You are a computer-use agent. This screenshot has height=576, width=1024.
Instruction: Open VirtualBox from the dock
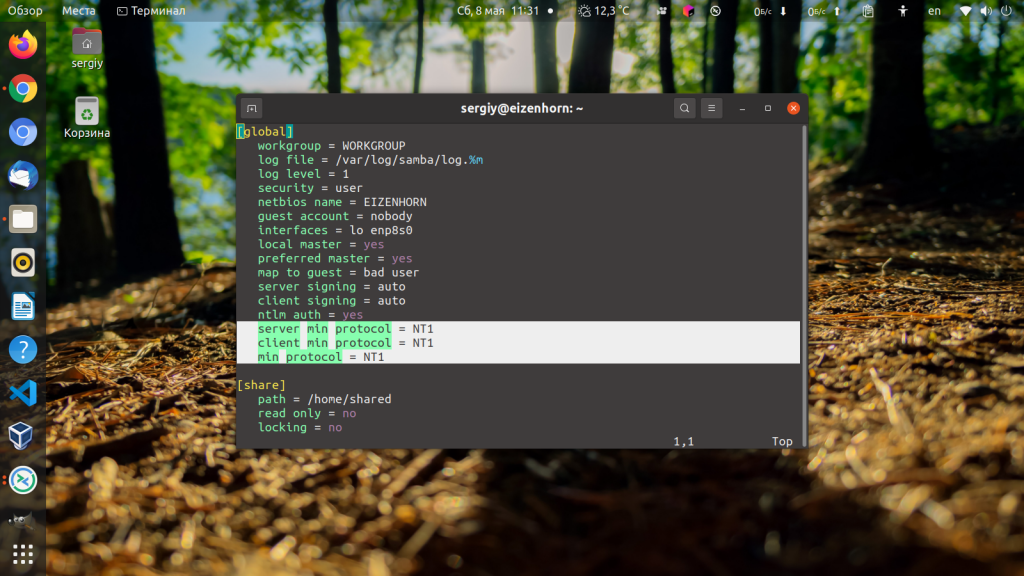[23, 436]
